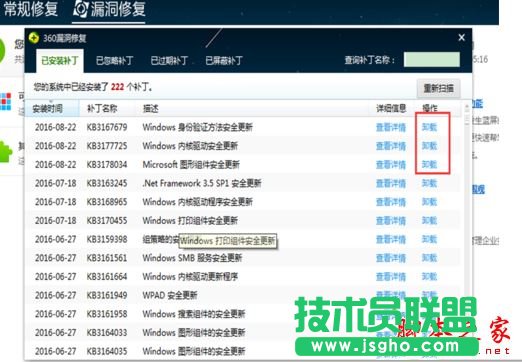
Task: View details for patch KB3161561
Action: pyautogui.click(x=391, y=258)
